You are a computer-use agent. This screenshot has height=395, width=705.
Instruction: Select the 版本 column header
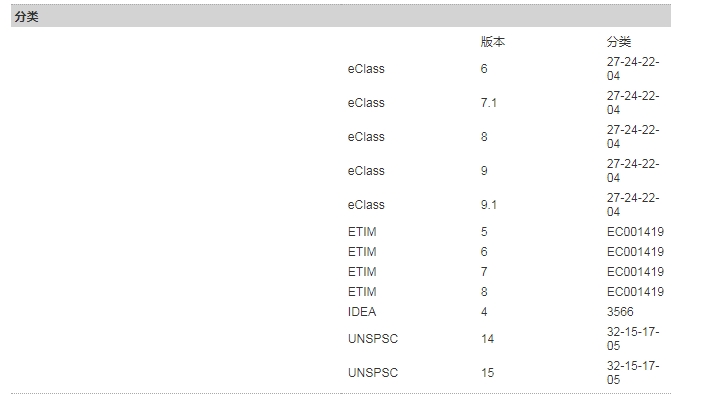(x=493, y=42)
